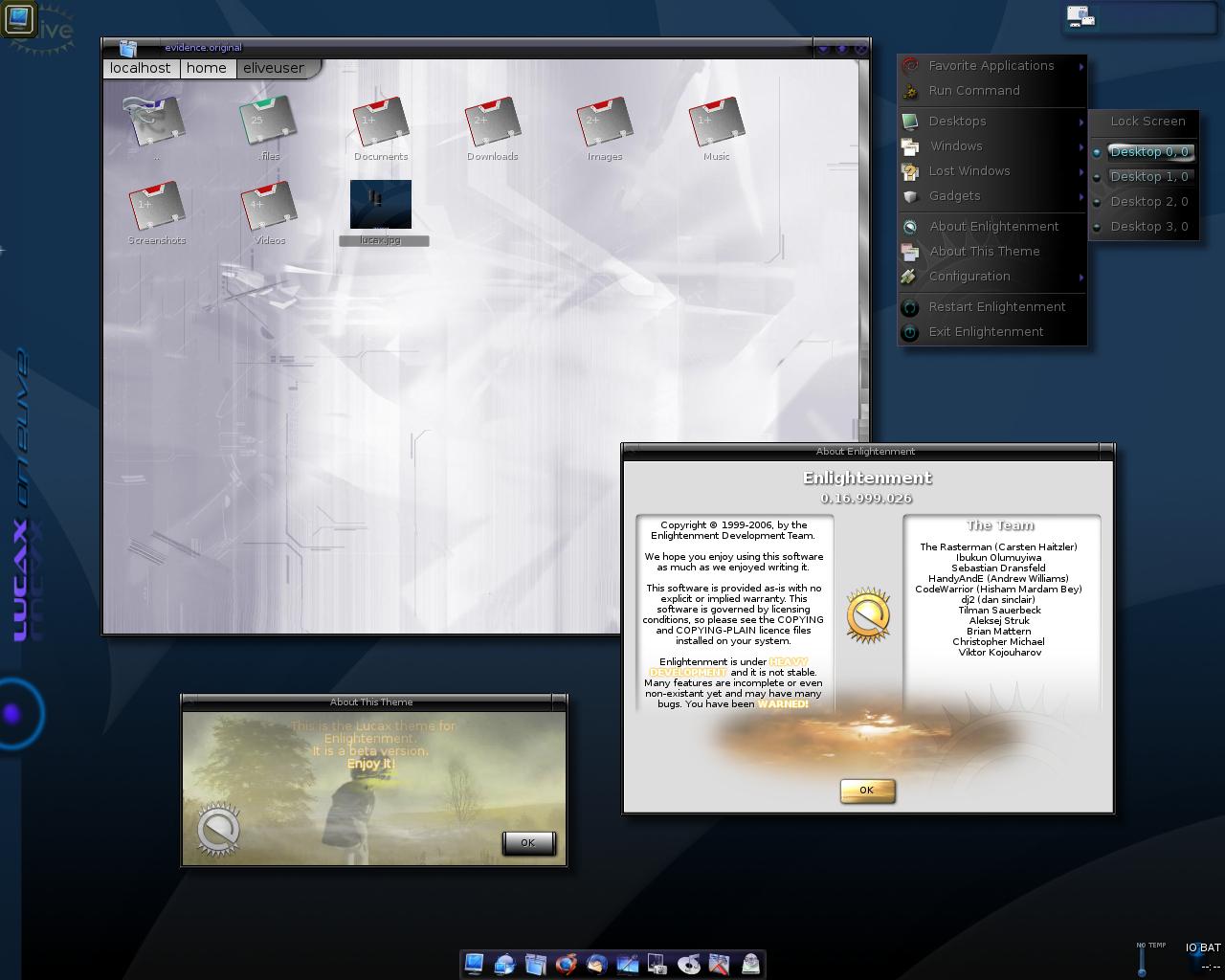Open the Gadgets menu entry
Image resolution: width=1225 pixels, height=980 pixels.
click(992, 196)
